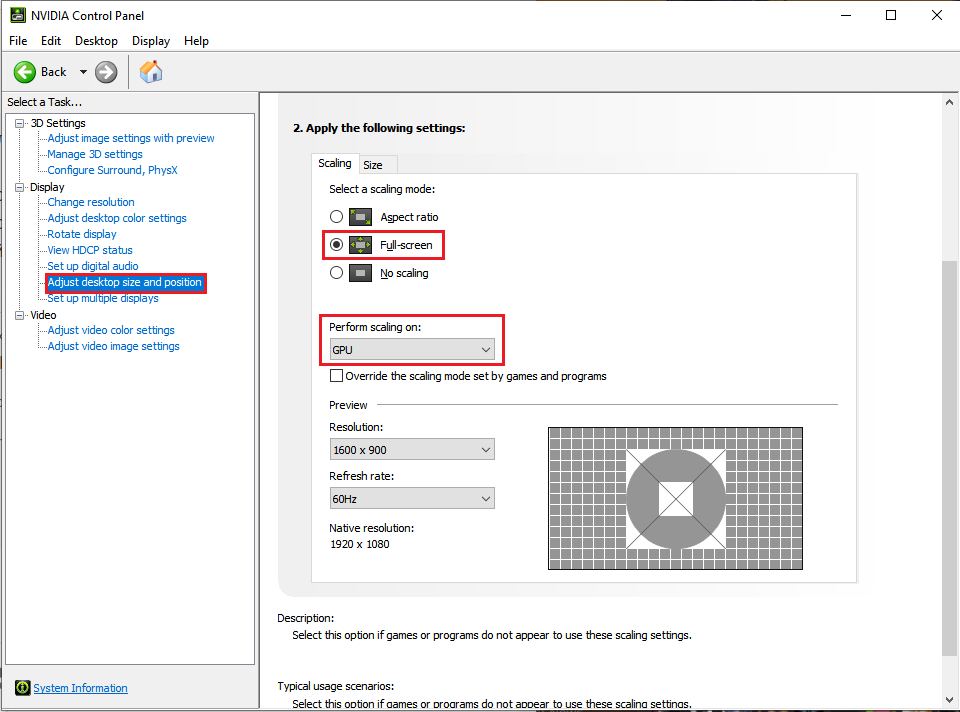Viewport: 960px width, 712px height.
Task: Open the Display menu
Action: pyautogui.click(x=151, y=41)
